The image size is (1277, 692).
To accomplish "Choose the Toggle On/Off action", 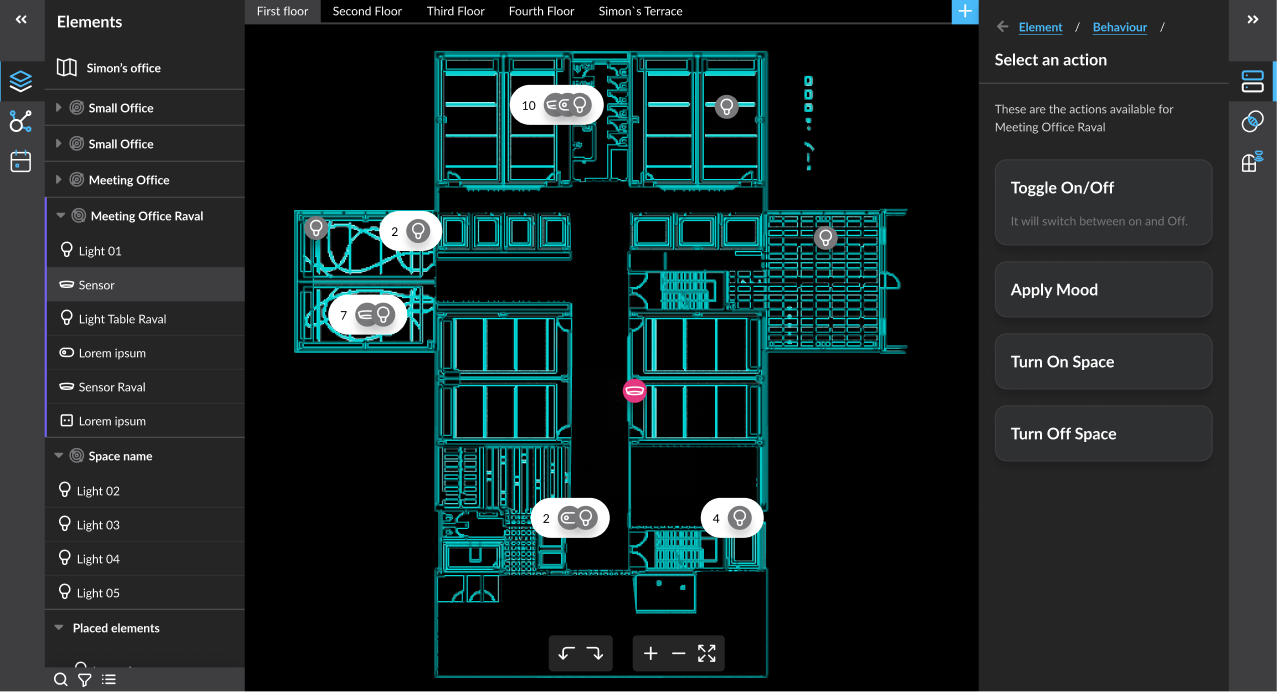I will click(x=1104, y=202).
